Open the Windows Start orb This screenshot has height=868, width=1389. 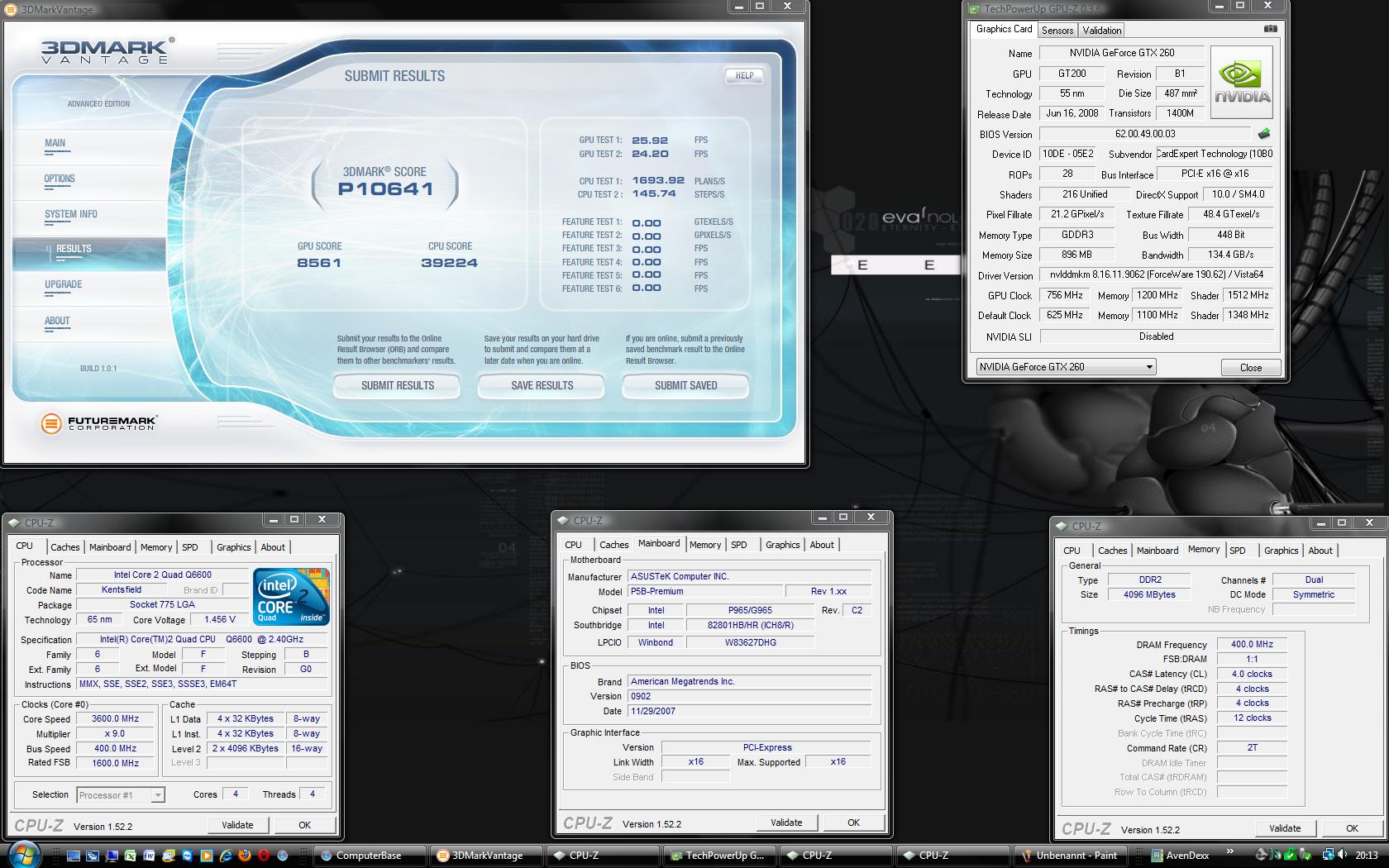click(25, 854)
